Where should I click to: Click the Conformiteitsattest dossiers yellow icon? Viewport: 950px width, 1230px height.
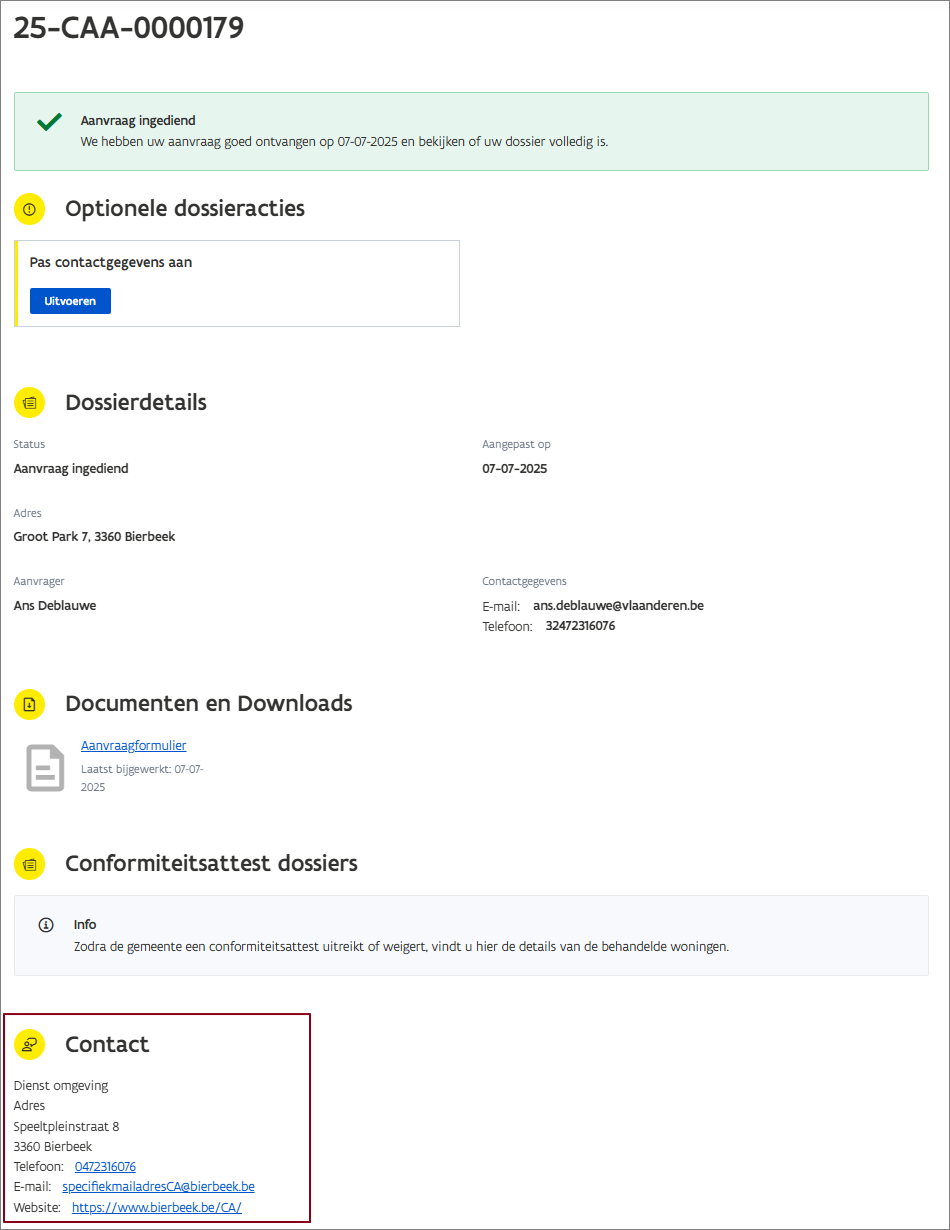tap(30, 864)
